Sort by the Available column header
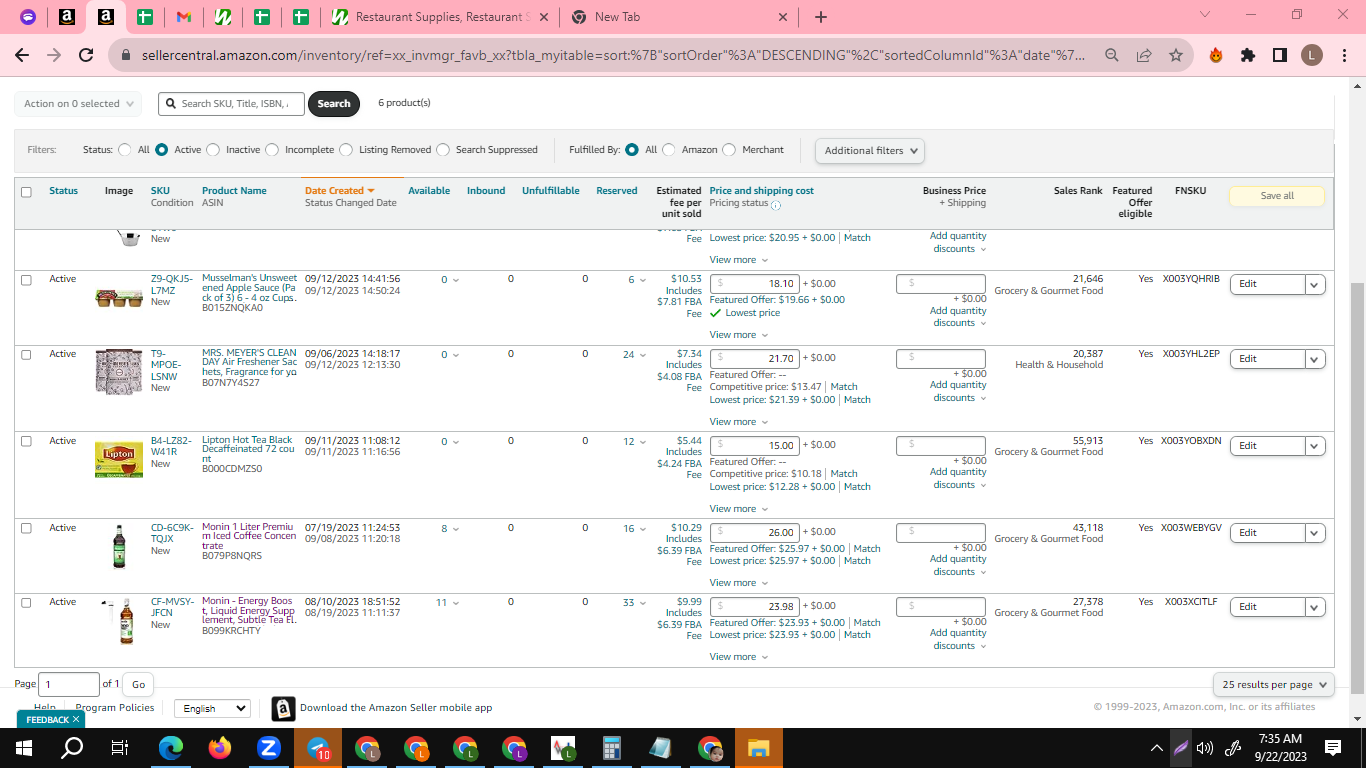Viewport: 1366px width, 768px height. pyautogui.click(x=429, y=191)
